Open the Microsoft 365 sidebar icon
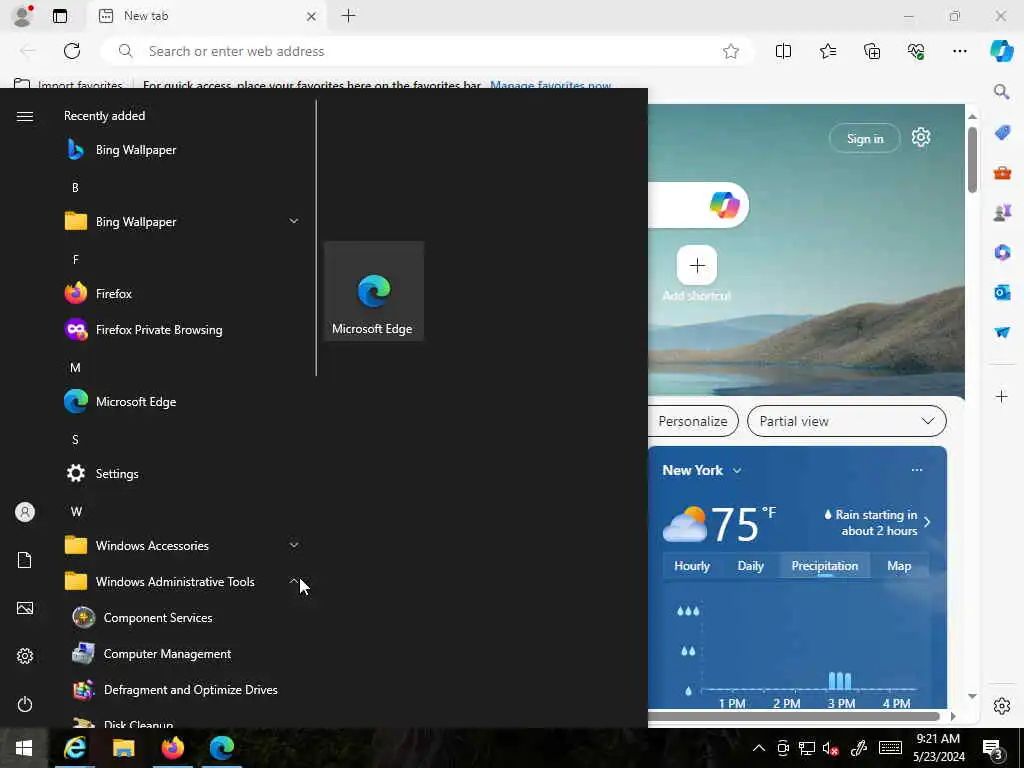Image resolution: width=1024 pixels, height=768 pixels. tap(1002, 252)
